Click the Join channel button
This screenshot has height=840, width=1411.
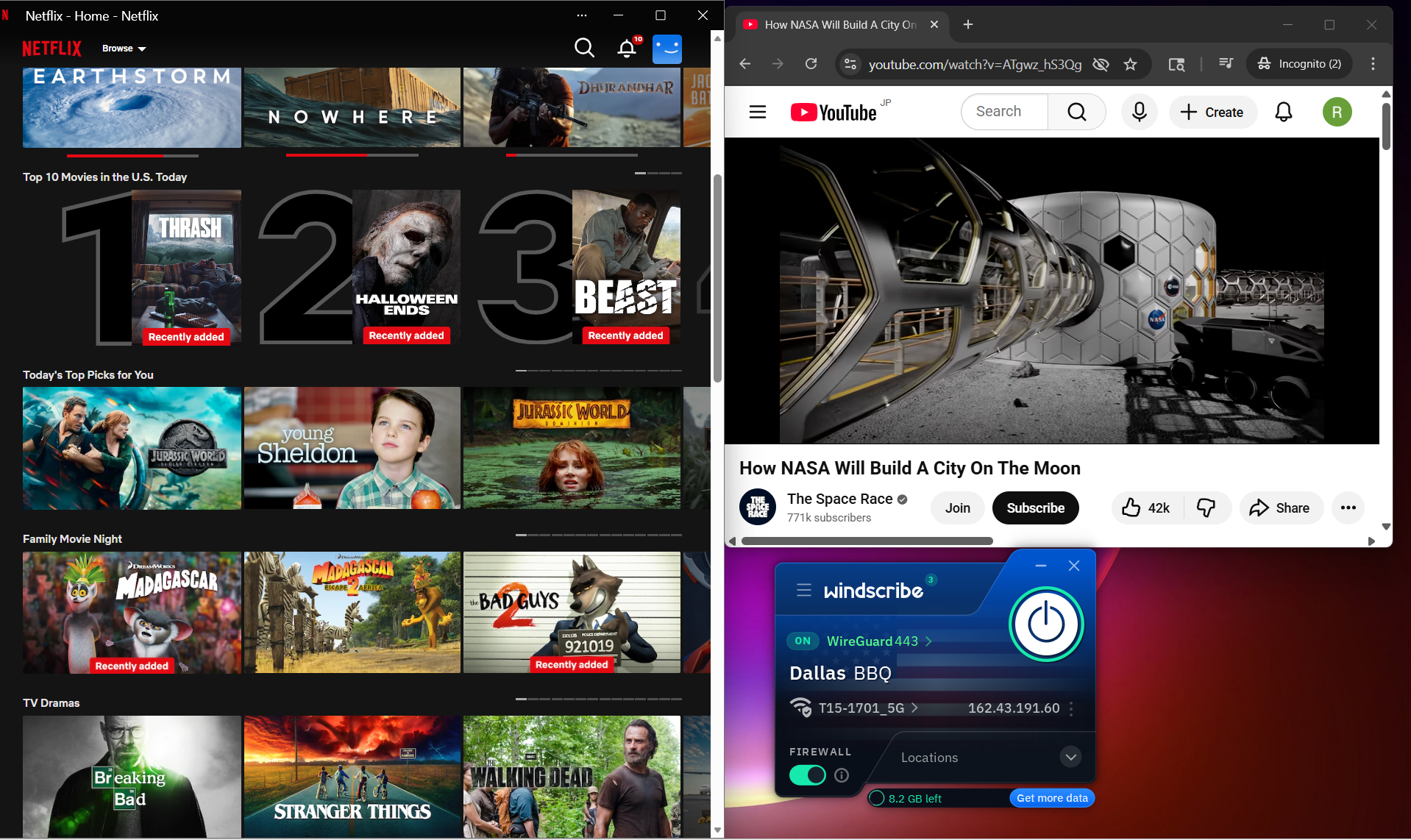958,508
